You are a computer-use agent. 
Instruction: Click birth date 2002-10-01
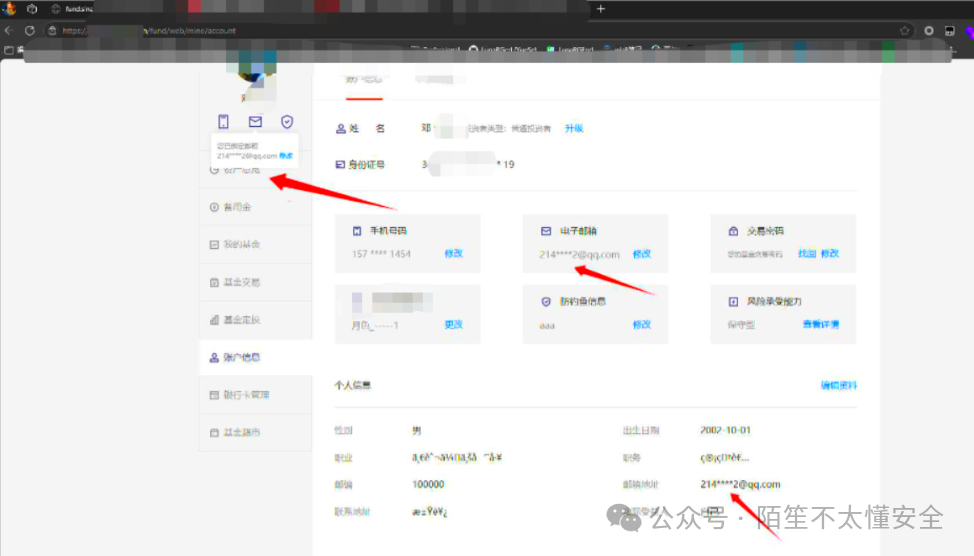pyautogui.click(x=726, y=430)
